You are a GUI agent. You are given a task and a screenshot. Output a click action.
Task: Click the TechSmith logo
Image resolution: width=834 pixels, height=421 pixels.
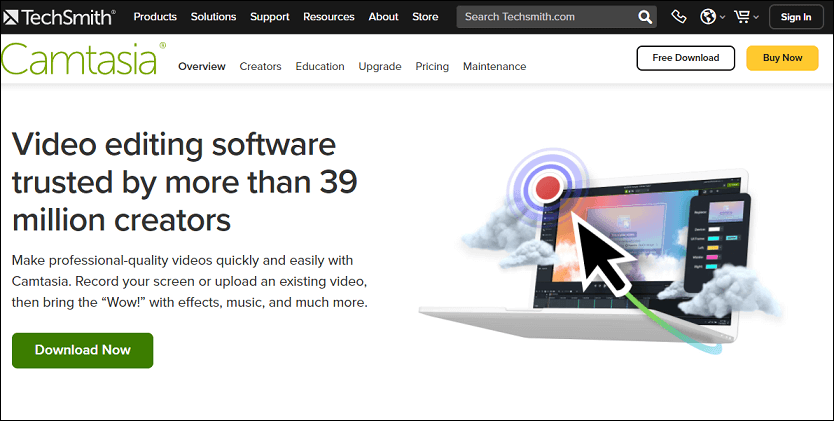(60, 17)
